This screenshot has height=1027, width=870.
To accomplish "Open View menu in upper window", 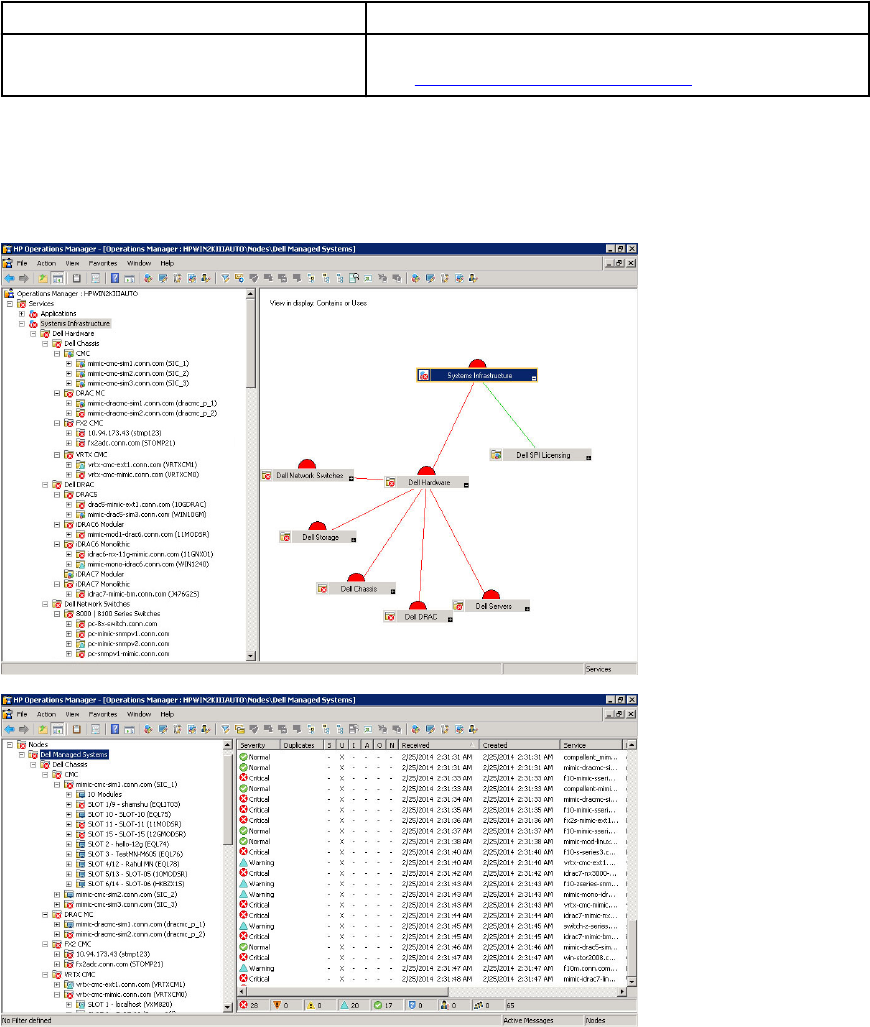I will [72, 263].
